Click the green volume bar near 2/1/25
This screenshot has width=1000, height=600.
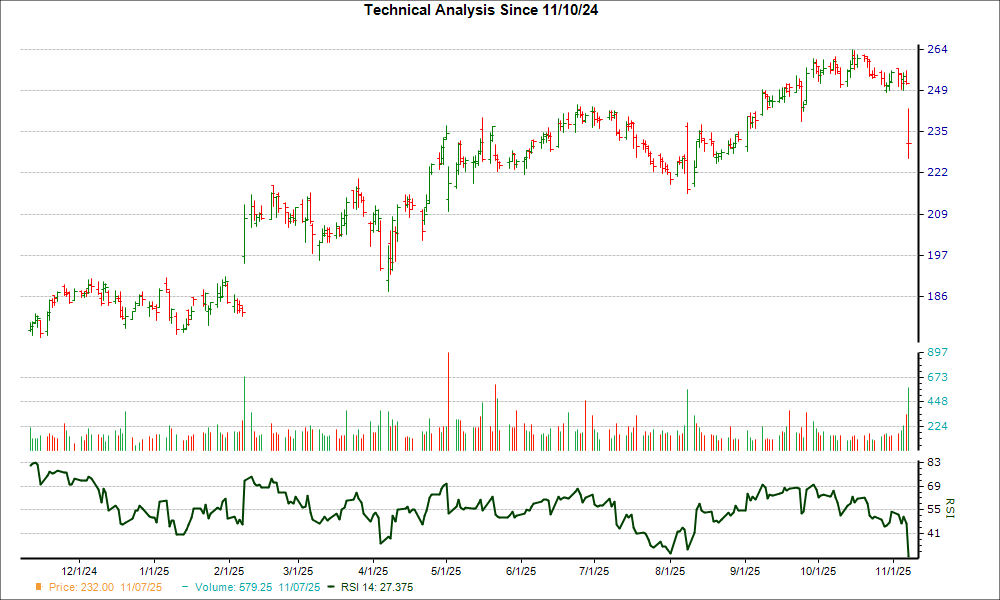pos(243,405)
